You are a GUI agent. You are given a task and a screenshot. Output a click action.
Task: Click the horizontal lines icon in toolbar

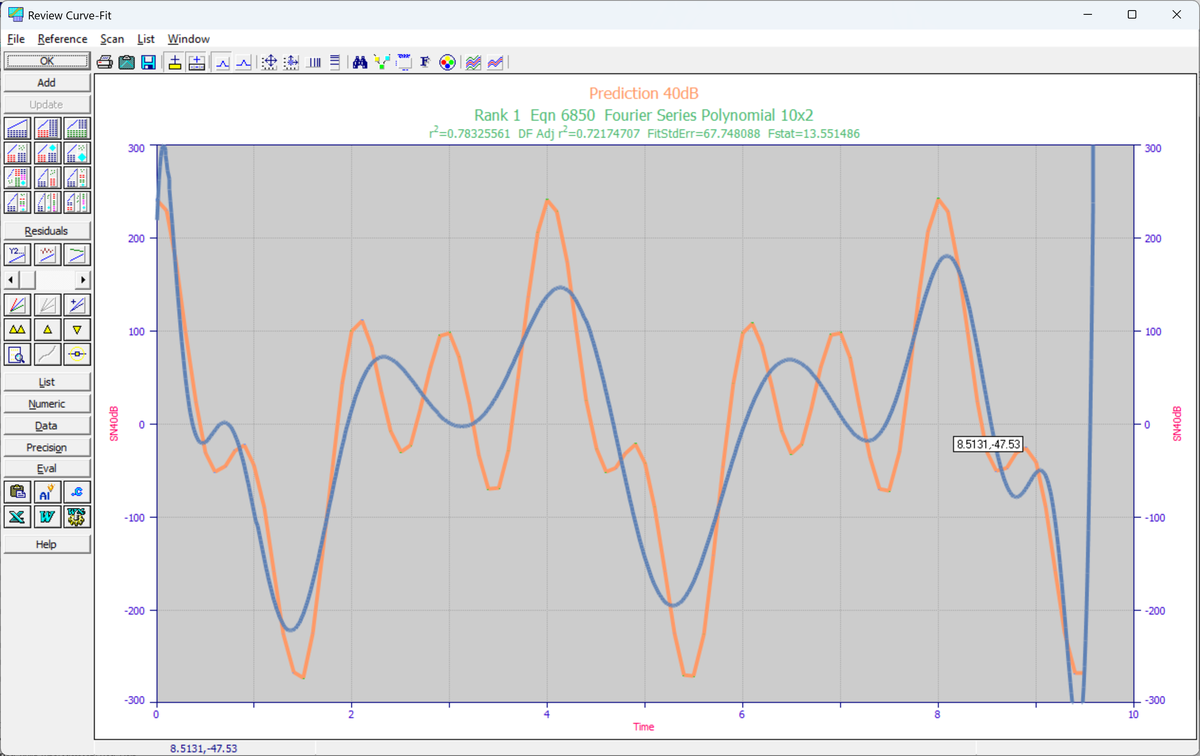tap(335, 62)
